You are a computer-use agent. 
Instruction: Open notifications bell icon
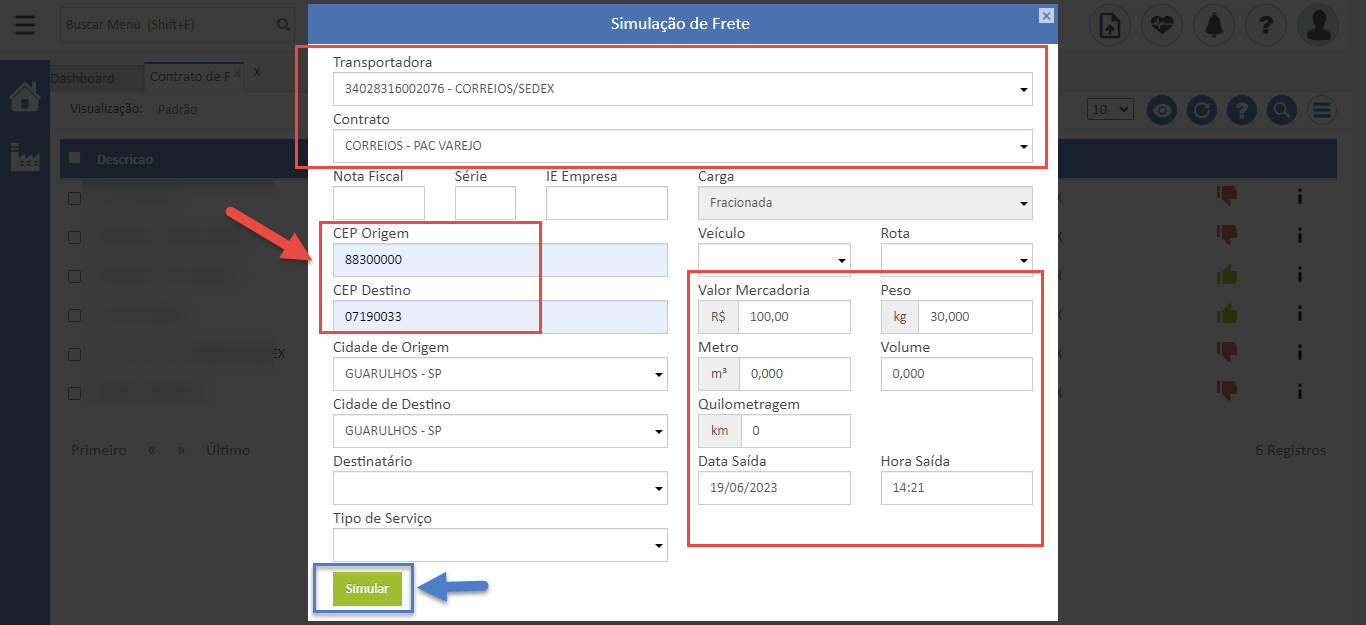pos(1214,25)
